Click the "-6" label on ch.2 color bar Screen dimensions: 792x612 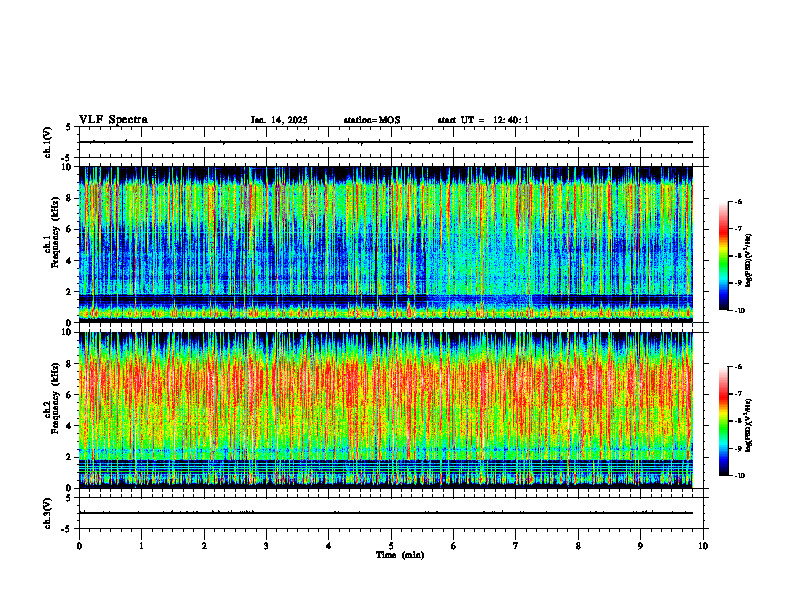pyautogui.click(x=738, y=367)
